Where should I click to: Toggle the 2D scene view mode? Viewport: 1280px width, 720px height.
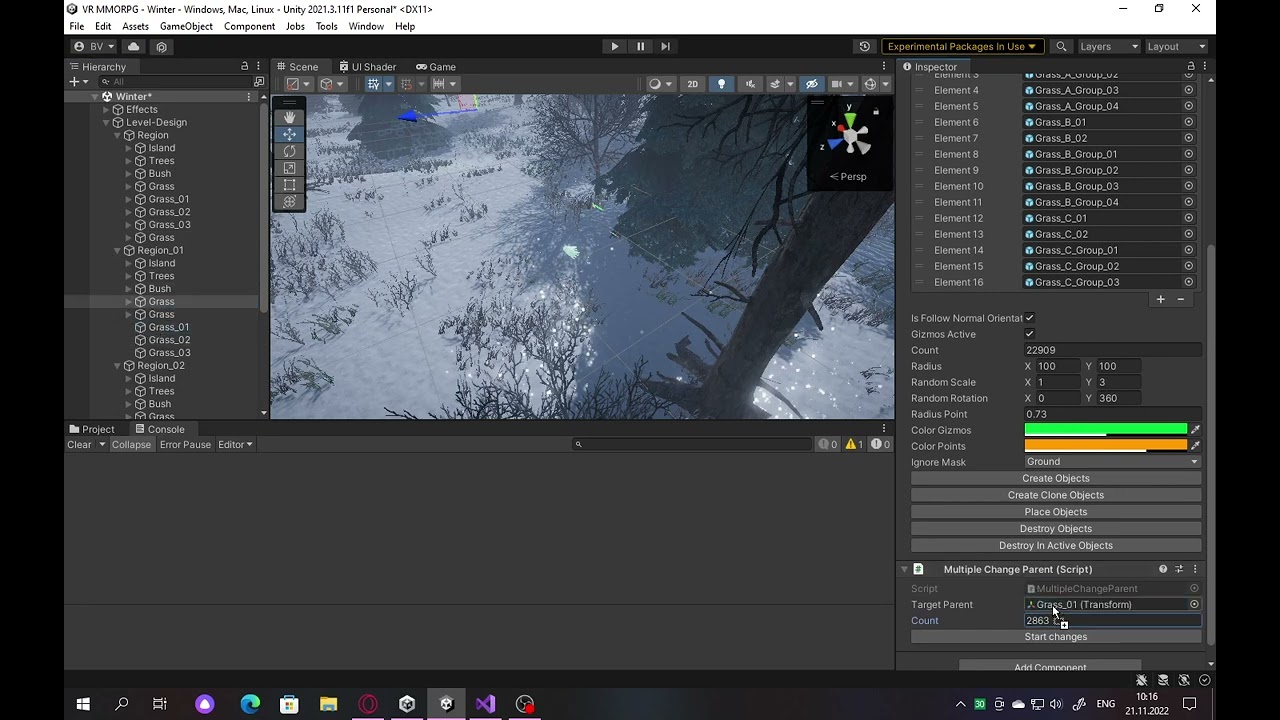coord(692,84)
